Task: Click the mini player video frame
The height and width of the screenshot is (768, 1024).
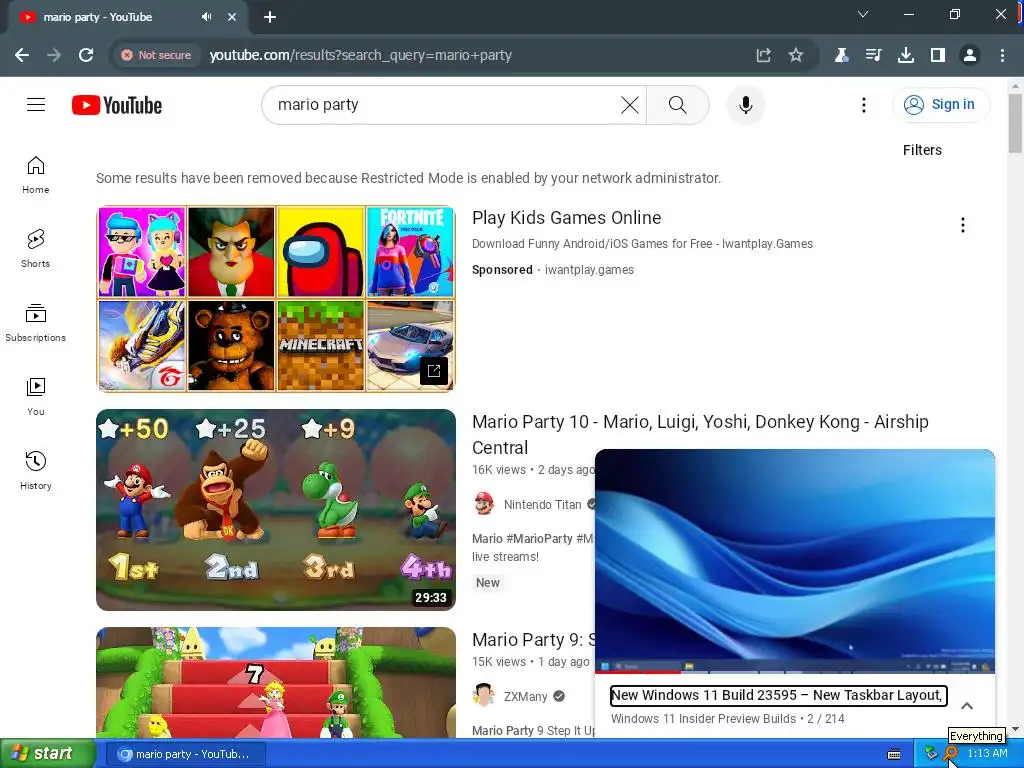Action: coord(795,560)
